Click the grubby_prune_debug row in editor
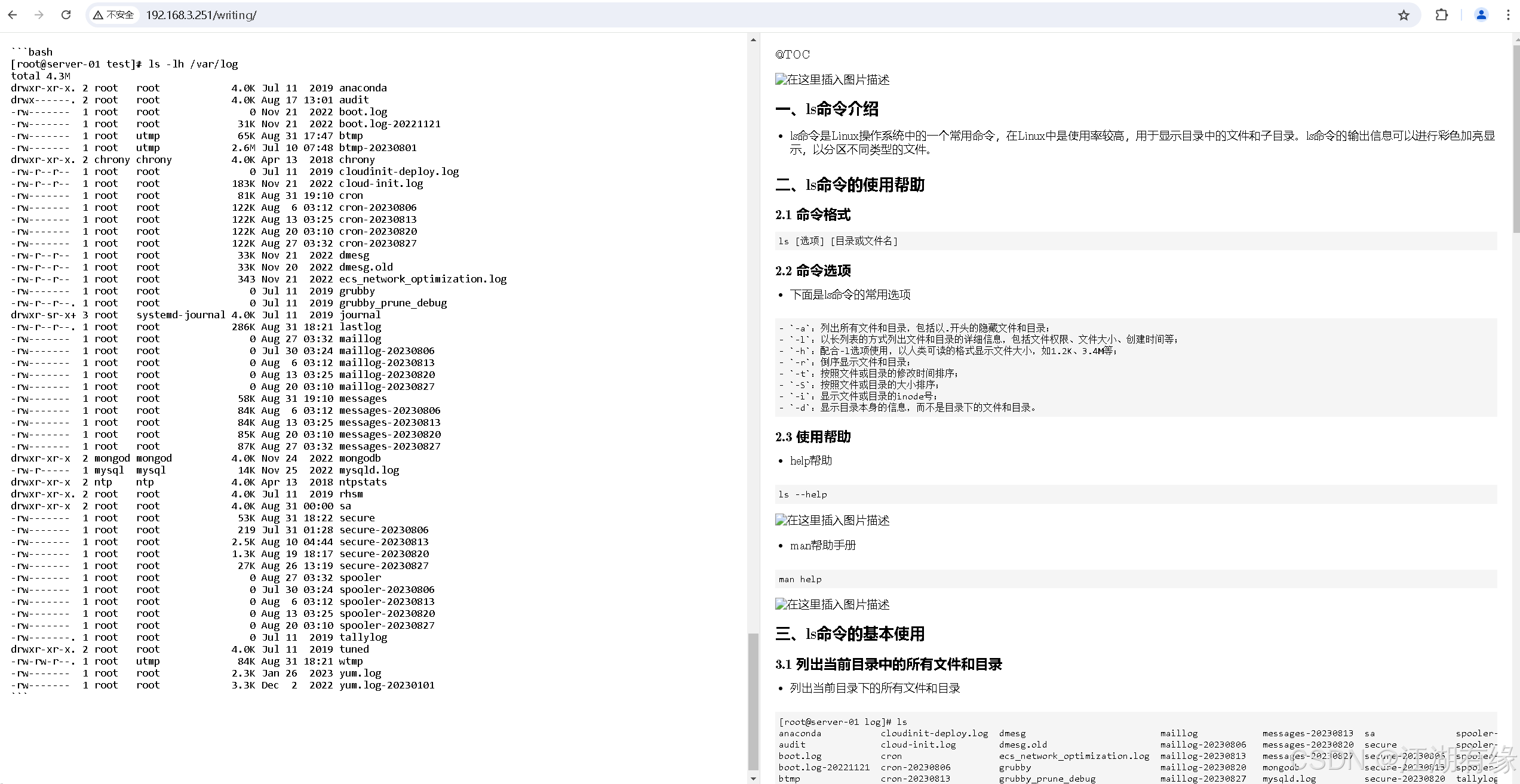This screenshot has height=784, width=1520. (229, 303)
